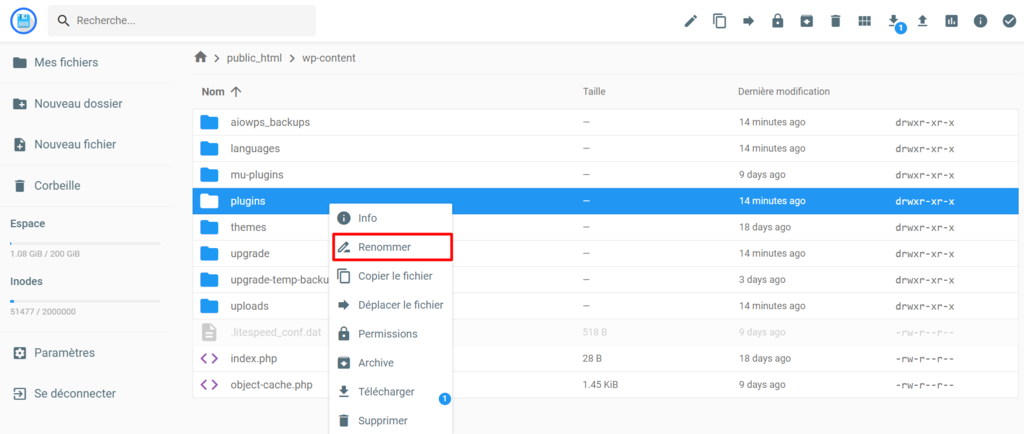Click the upgrade folder icon
Screen dimensions: 1024x434
209,253
